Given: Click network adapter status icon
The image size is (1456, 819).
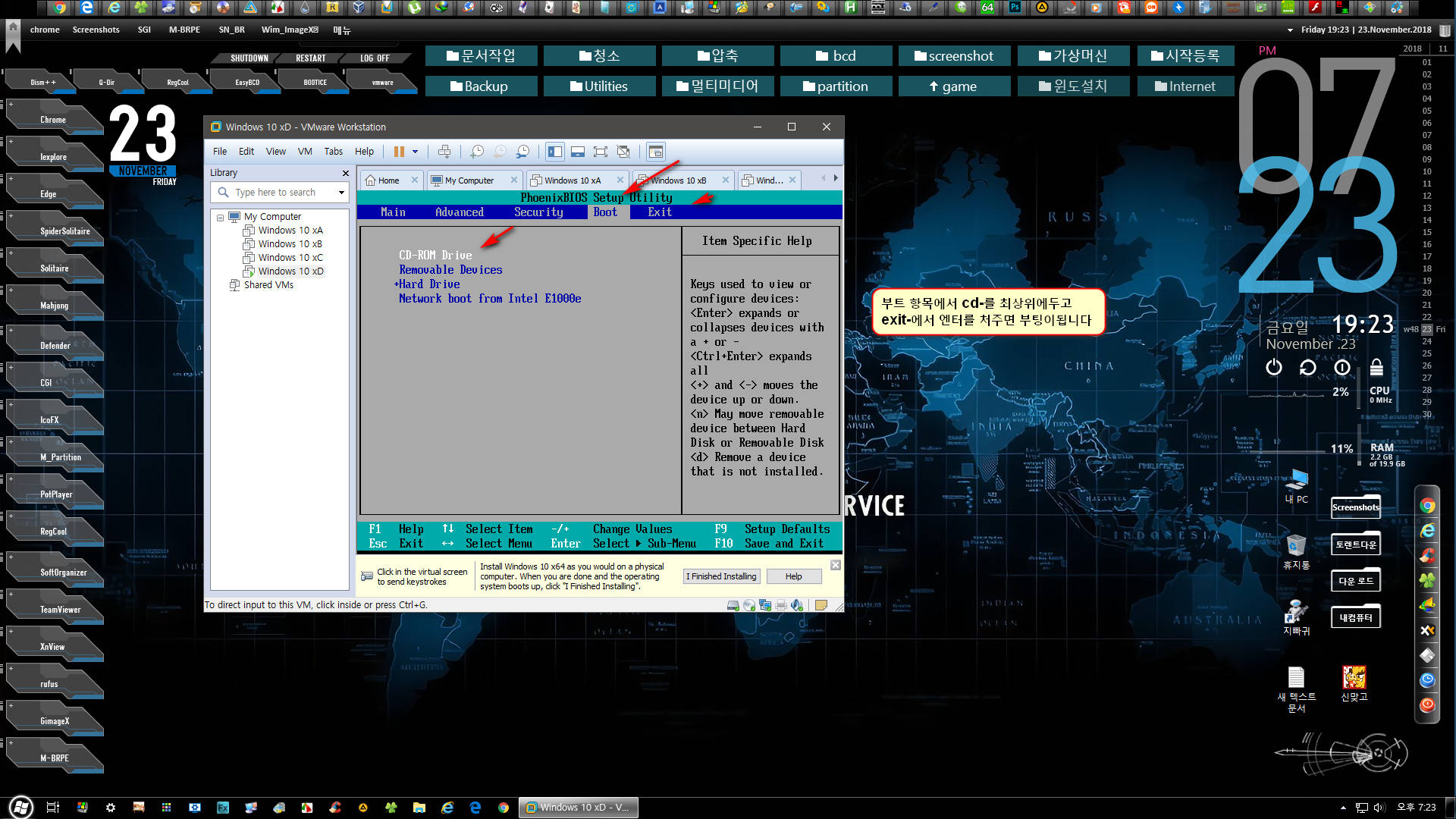Looking at the screenshot, I should [x=765, y=605].
